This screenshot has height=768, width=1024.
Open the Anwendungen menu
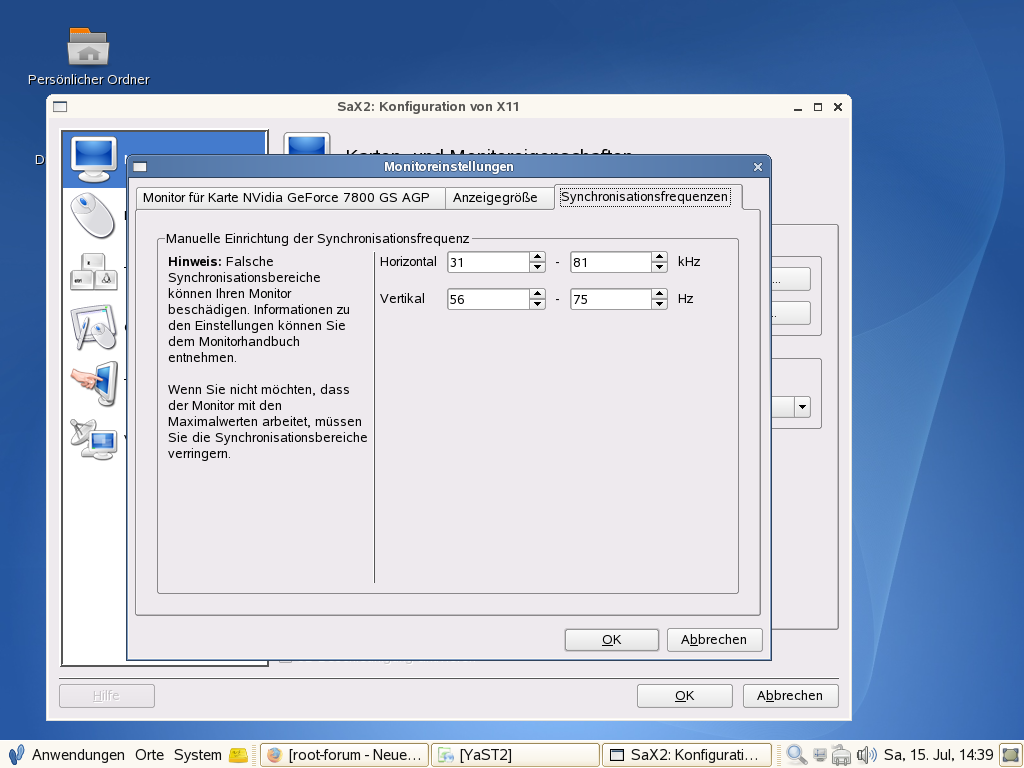tap(78, 755)
